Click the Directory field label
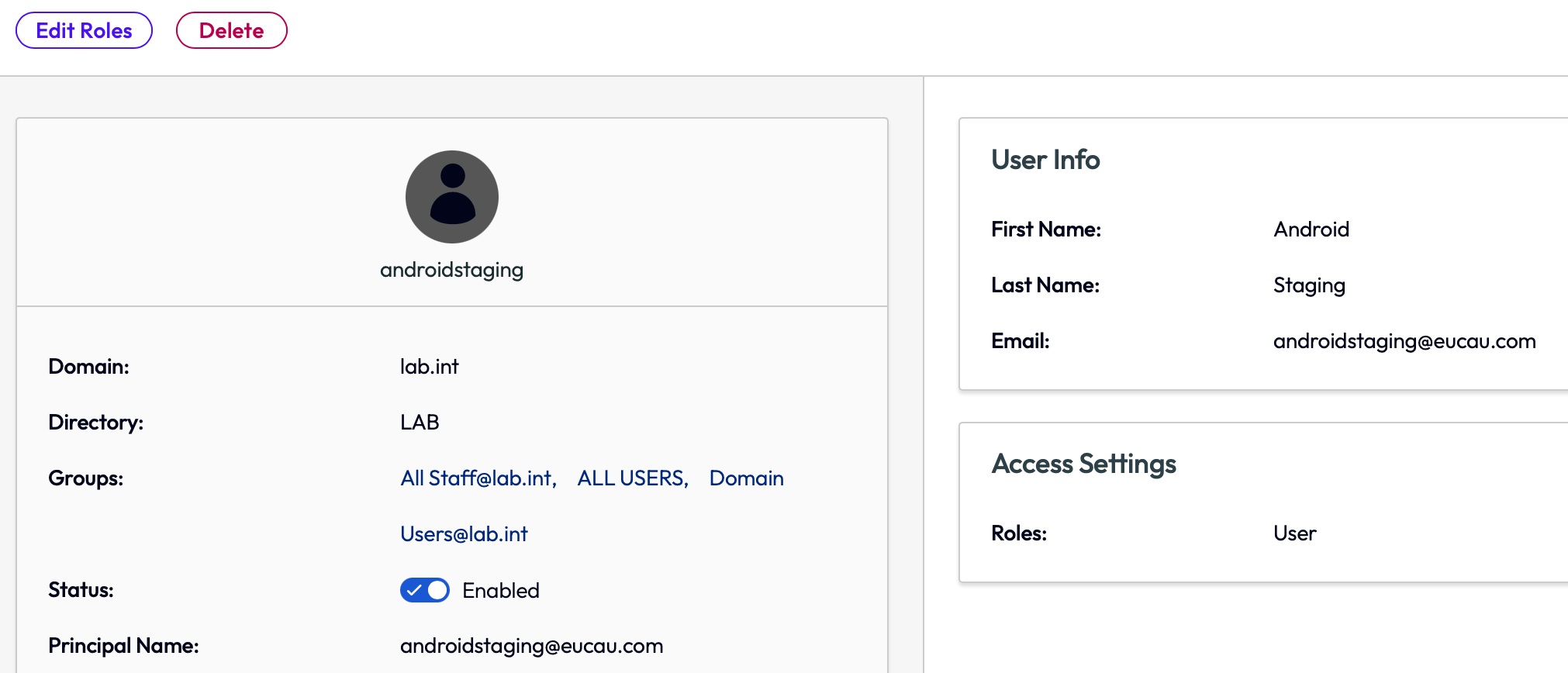Screen dimensions: 1568x673 (95, 423)
